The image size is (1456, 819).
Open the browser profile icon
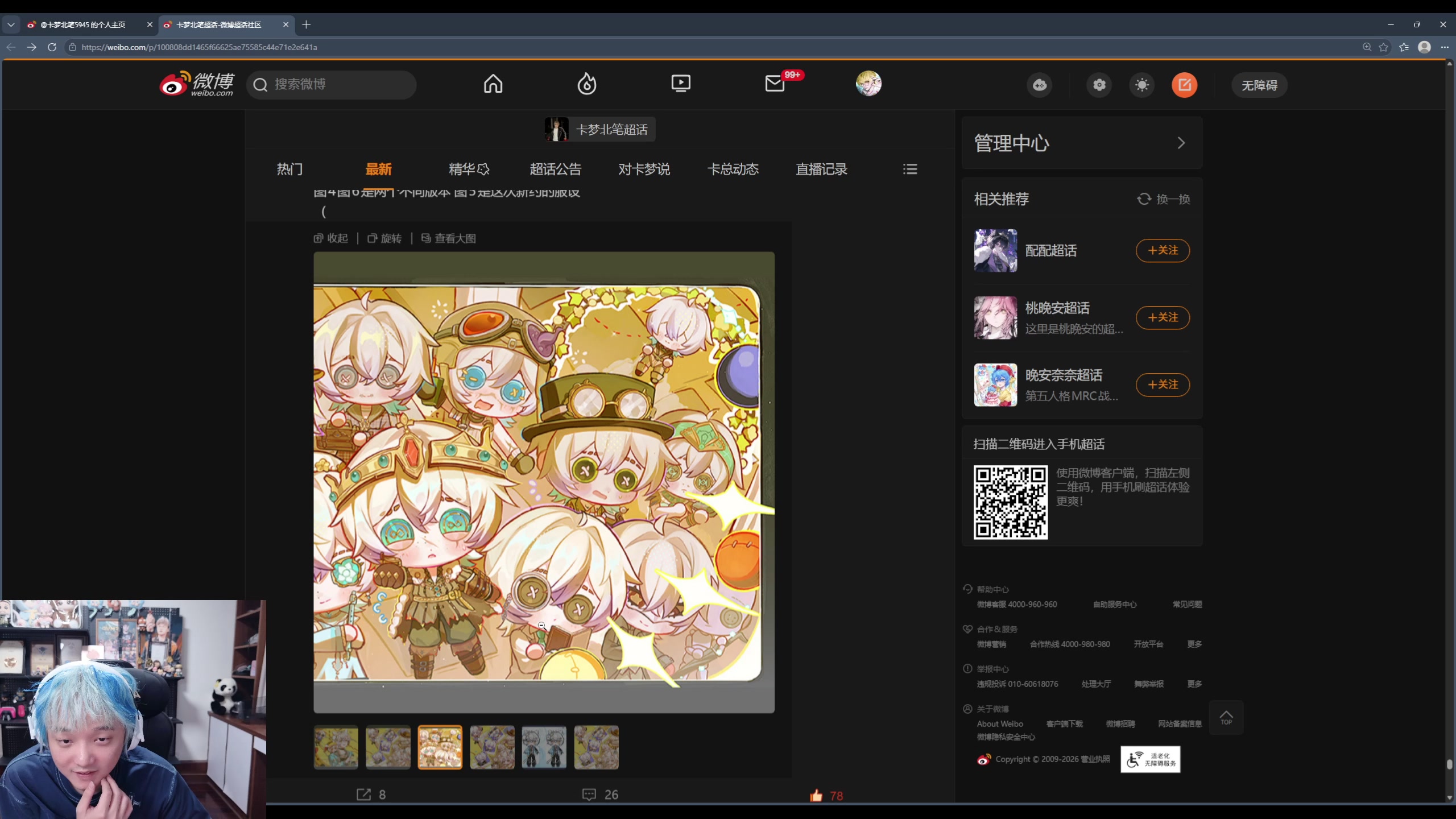(x=1425, y=47)
